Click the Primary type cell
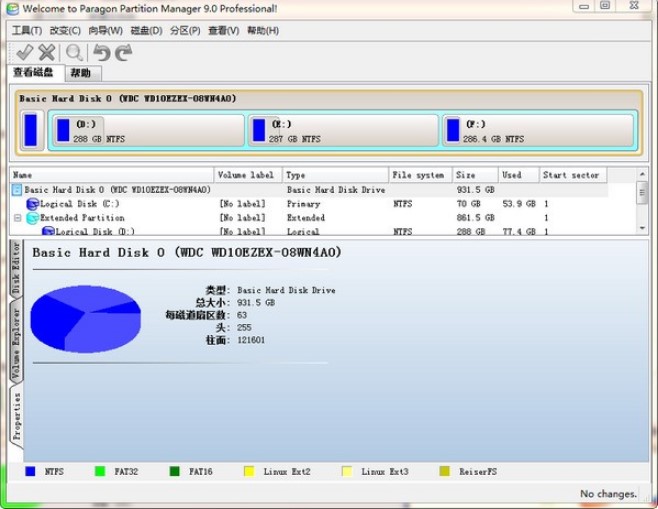This screenshot has height=509, width=658. pyautogui.click(x=303, y=204)
